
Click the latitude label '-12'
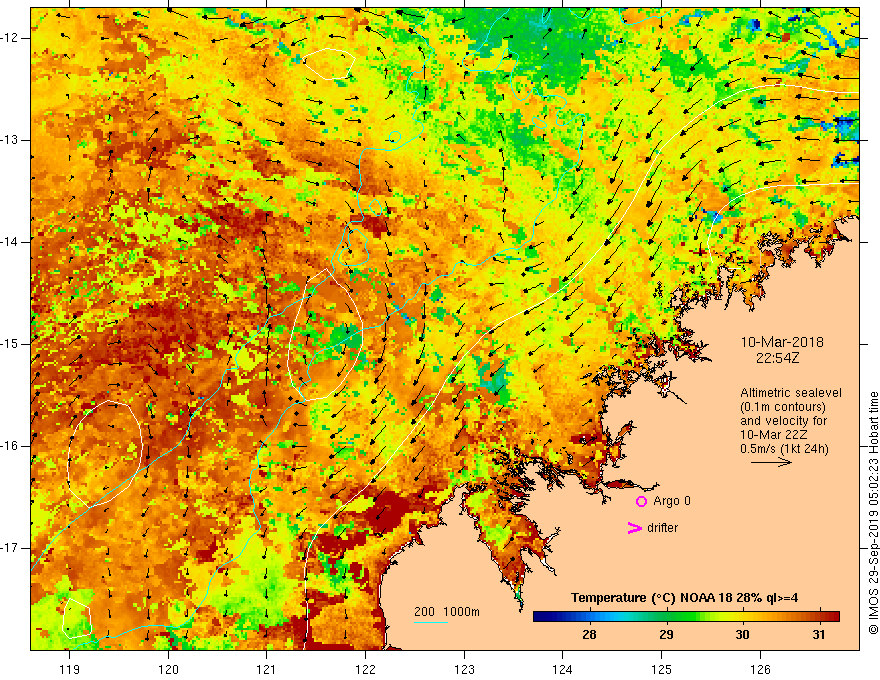coord(10,38)
